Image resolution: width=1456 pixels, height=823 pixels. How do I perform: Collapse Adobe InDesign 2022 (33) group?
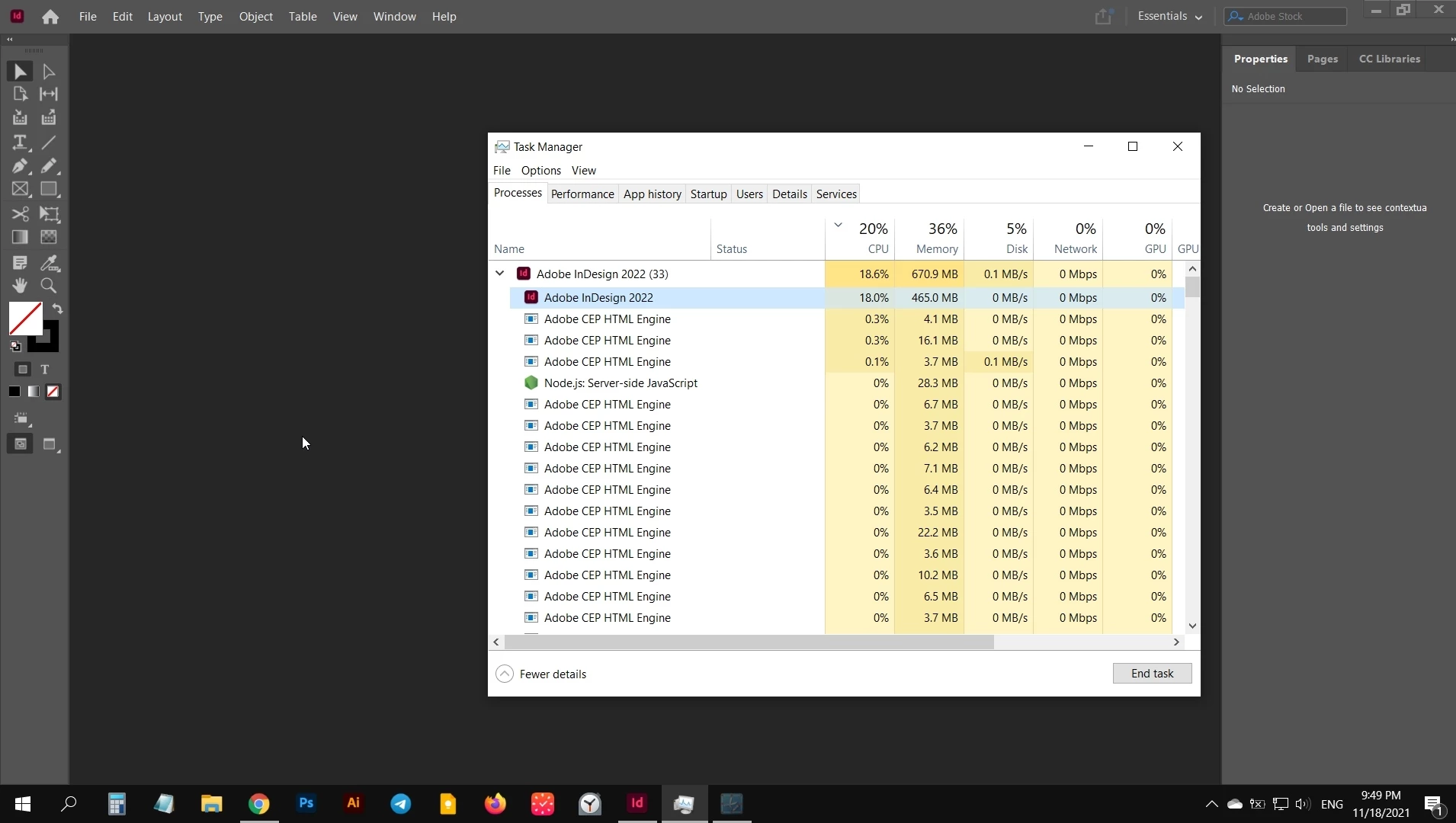click(499, 274)
